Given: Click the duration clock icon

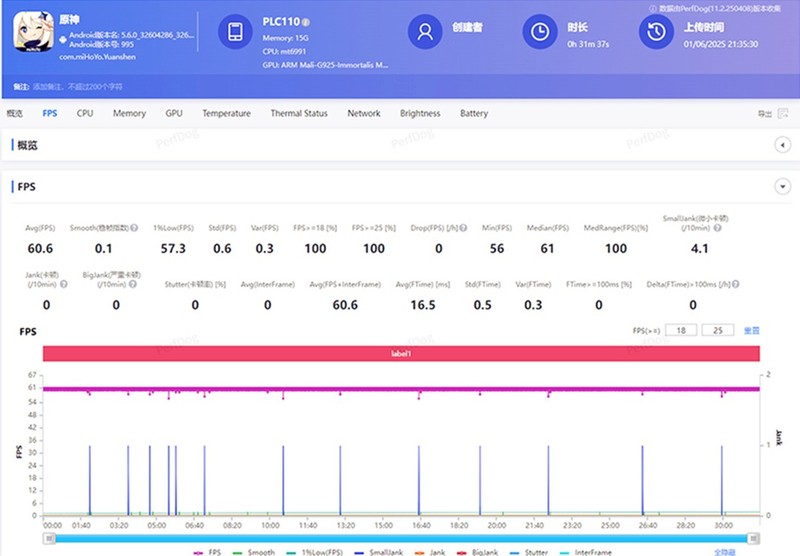Looking at the screenshot, I should click(539, 33).
